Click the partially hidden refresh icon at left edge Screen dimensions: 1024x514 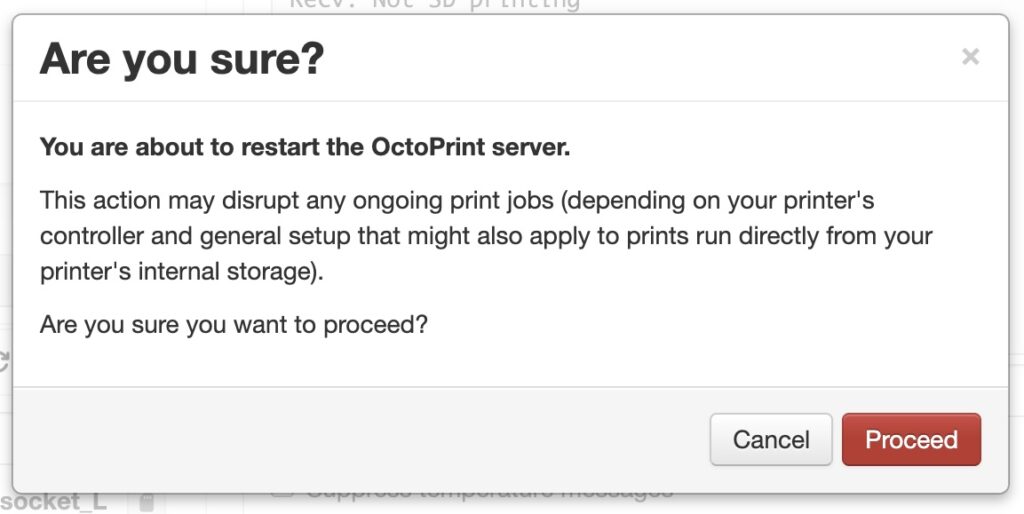coord(4,361)
